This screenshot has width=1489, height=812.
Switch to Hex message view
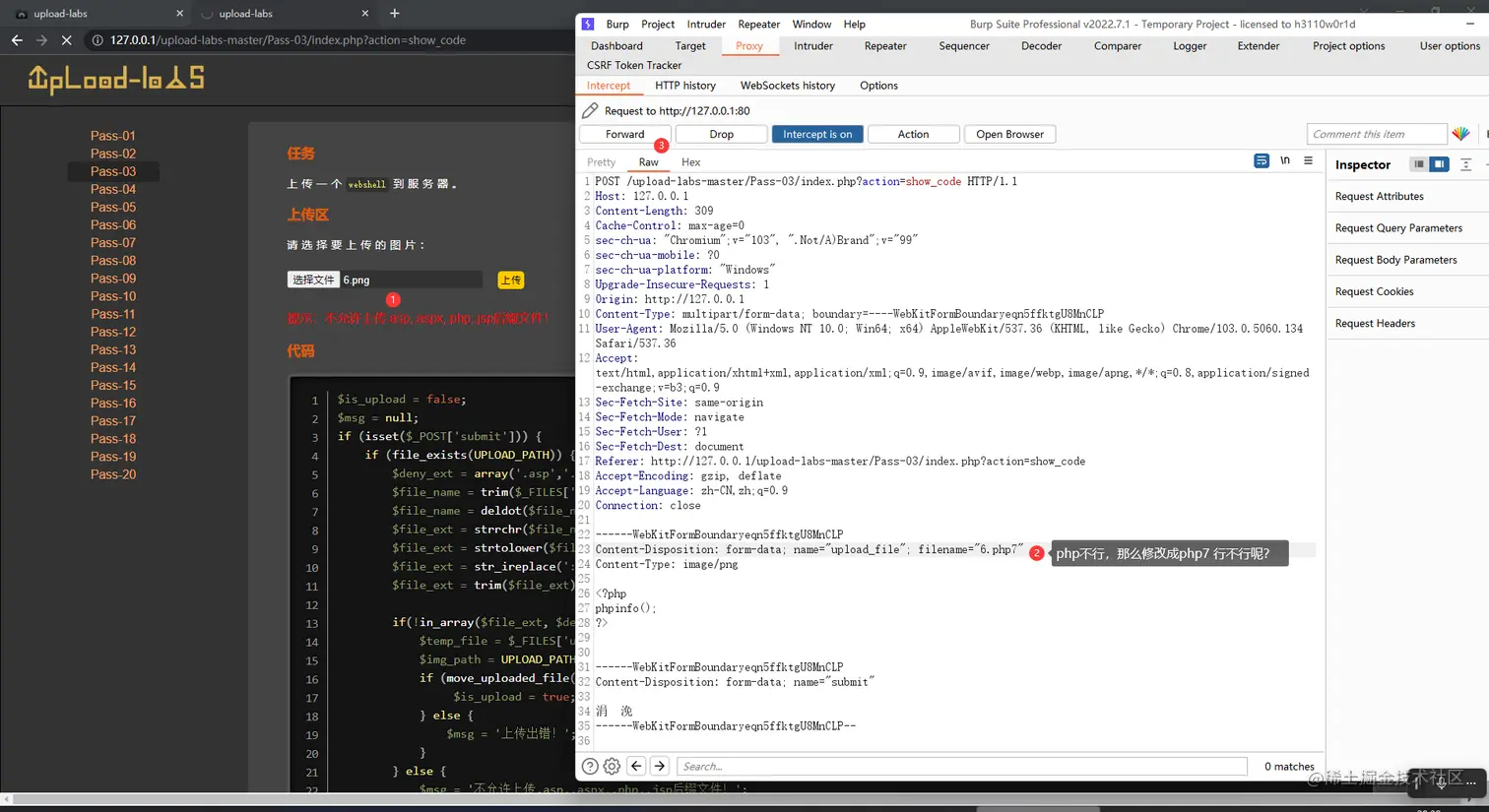pyautogui.click(x=690, y=162)
